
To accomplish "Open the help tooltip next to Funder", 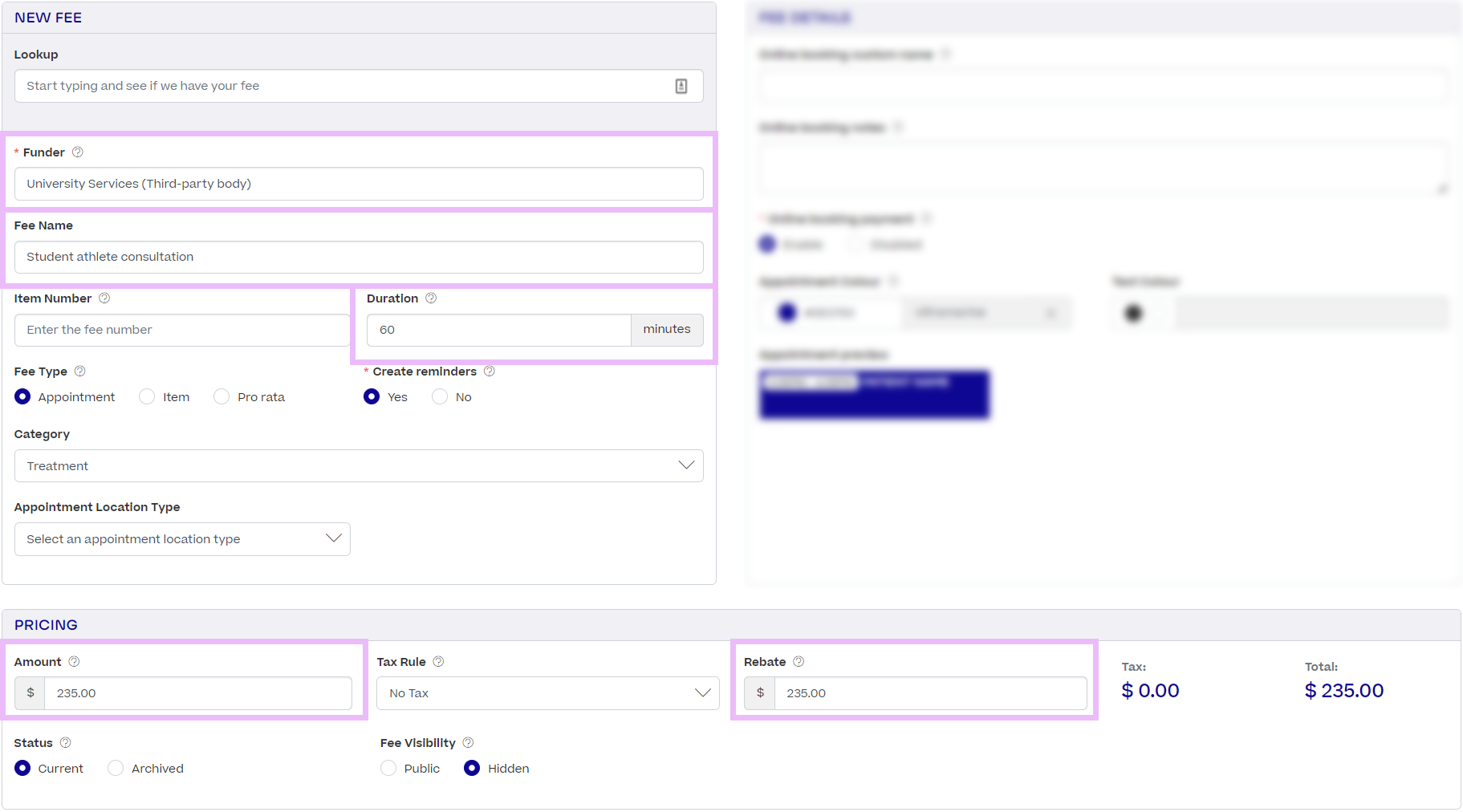I will [x=77, y=152].
